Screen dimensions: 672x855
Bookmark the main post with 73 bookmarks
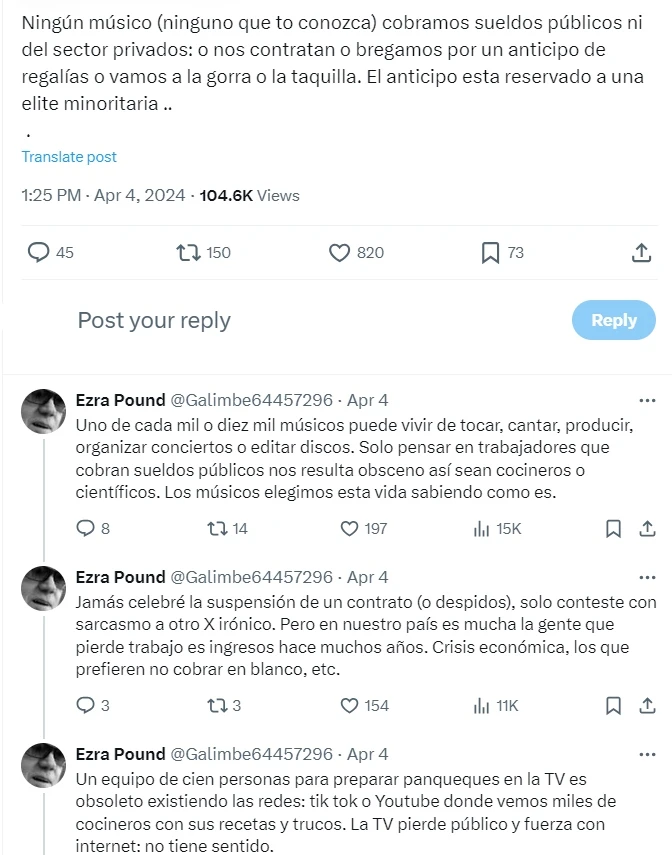click(490, 253)
